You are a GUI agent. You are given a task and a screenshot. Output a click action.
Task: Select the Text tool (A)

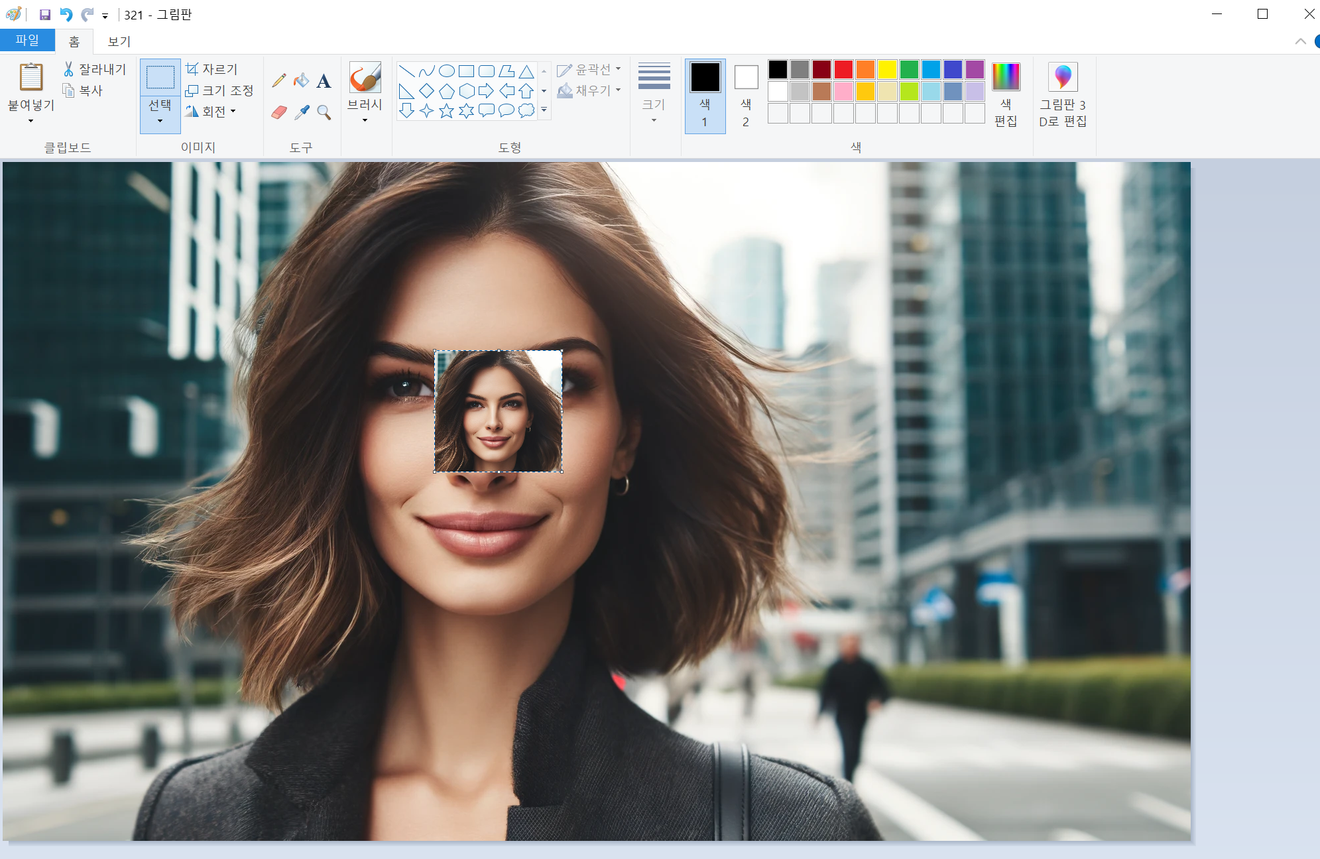(323, 81)
